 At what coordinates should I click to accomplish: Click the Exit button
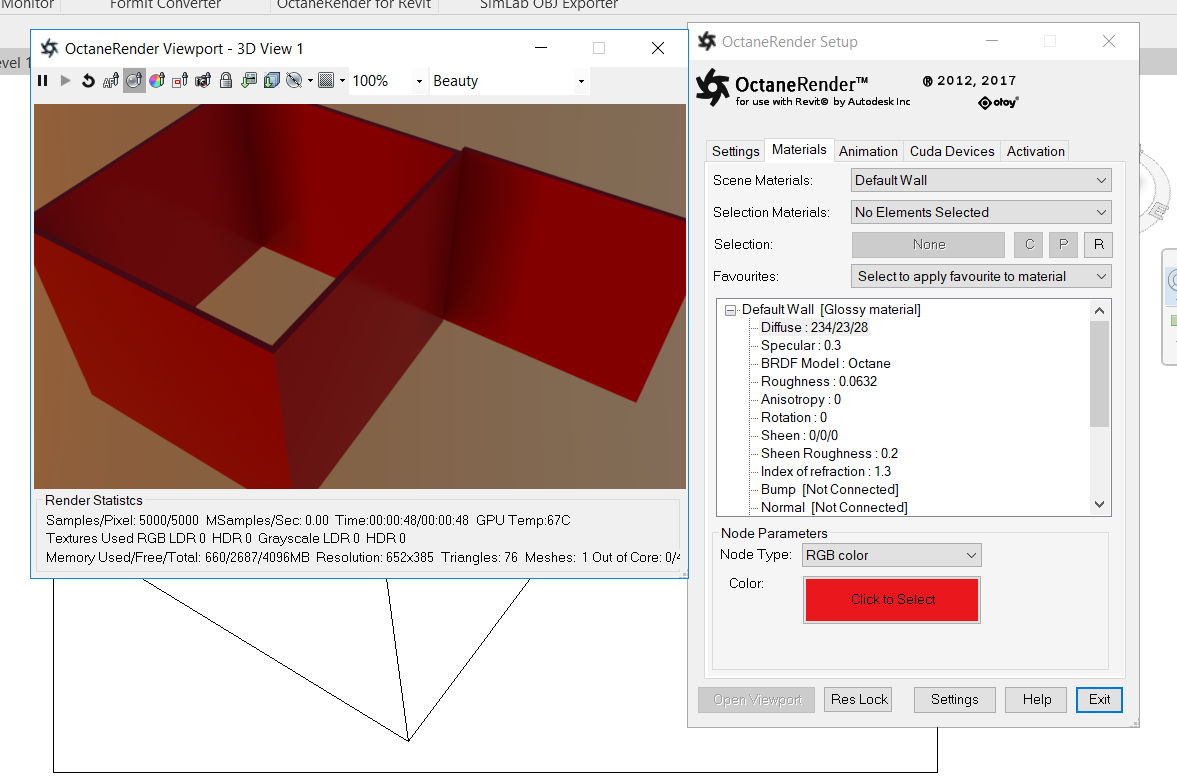pos(1099,699)
